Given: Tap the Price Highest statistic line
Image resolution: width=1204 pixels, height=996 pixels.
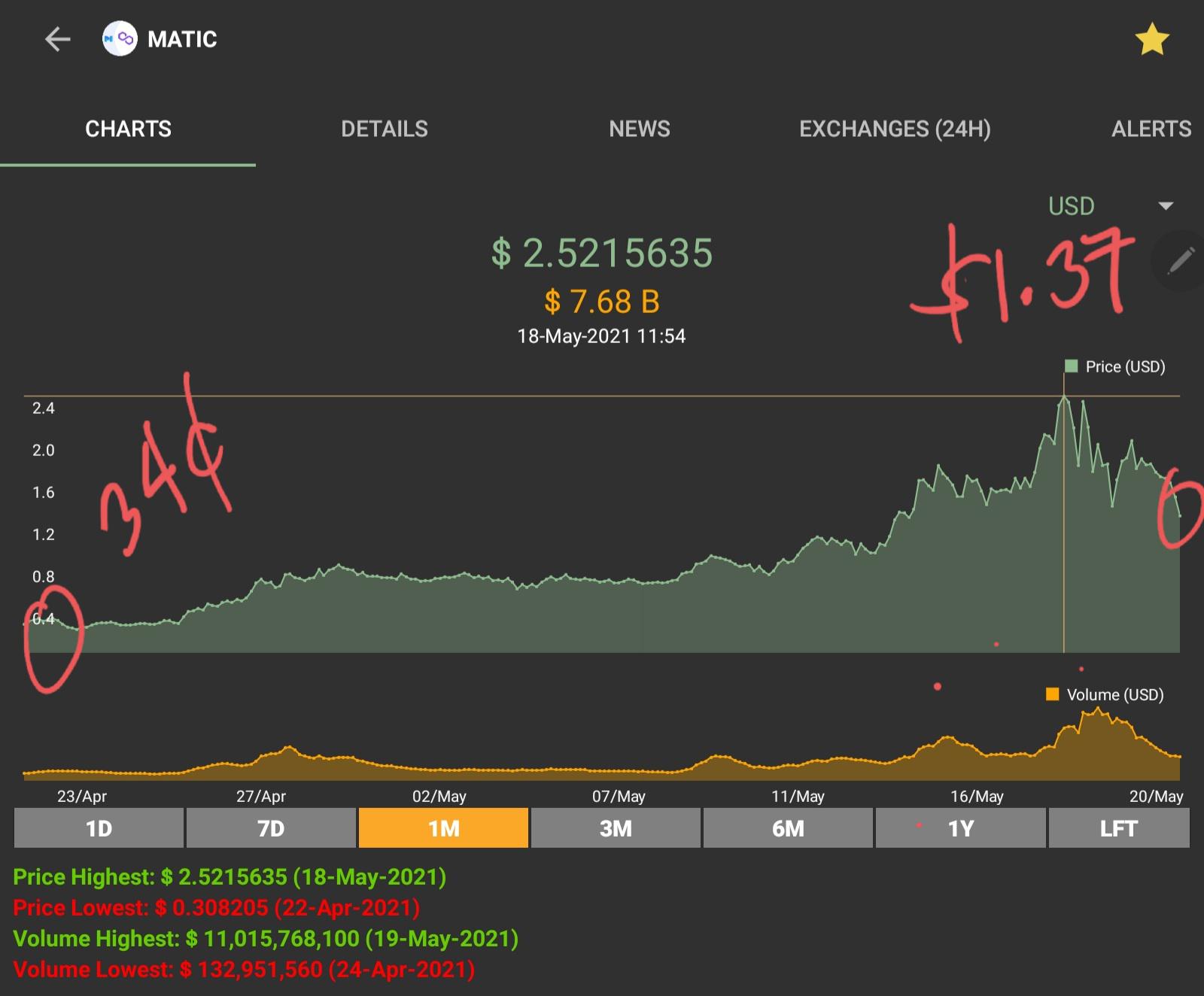Looking at the screenshot, I should pyautogui.click(x=230, y=876).
